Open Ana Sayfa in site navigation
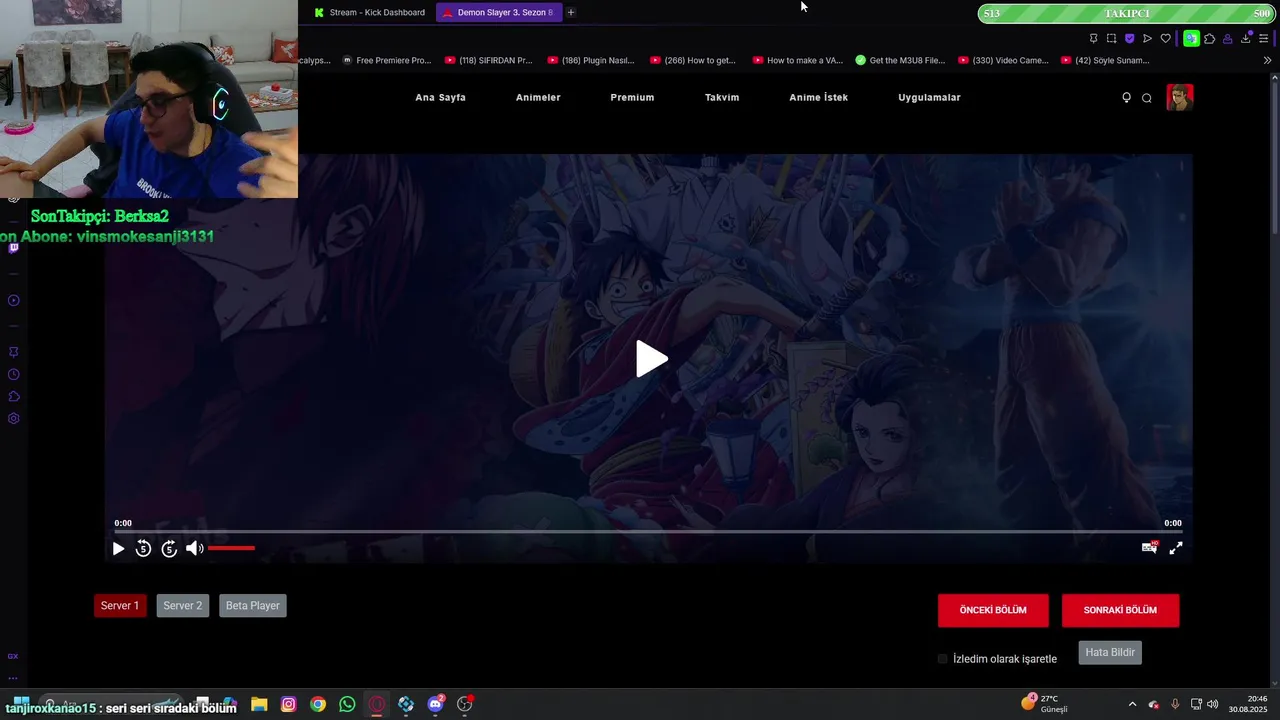 (x=441, y=97)
